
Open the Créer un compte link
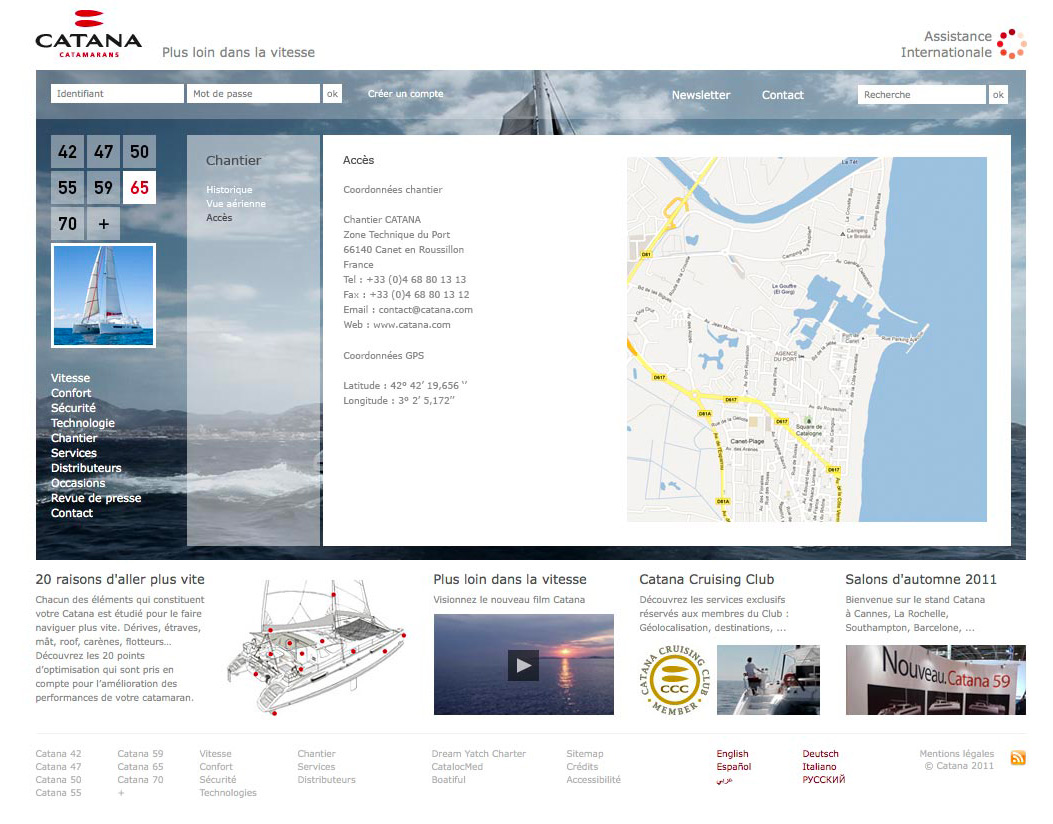tap(406, 94)
